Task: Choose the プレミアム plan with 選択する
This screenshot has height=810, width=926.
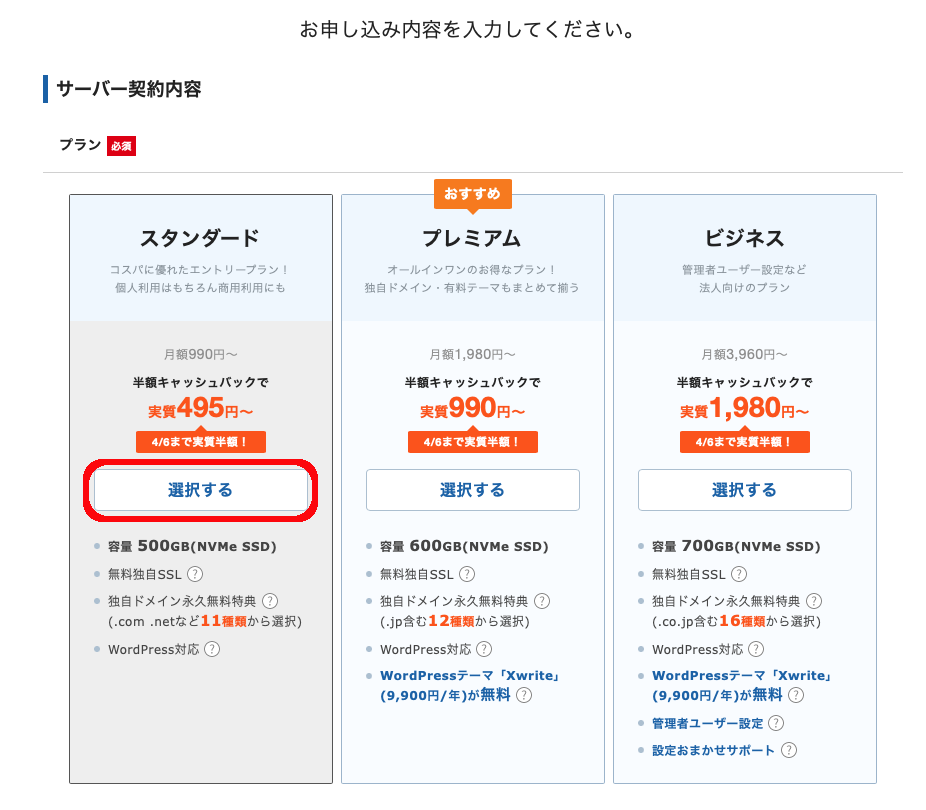Action: pos(472,490)
